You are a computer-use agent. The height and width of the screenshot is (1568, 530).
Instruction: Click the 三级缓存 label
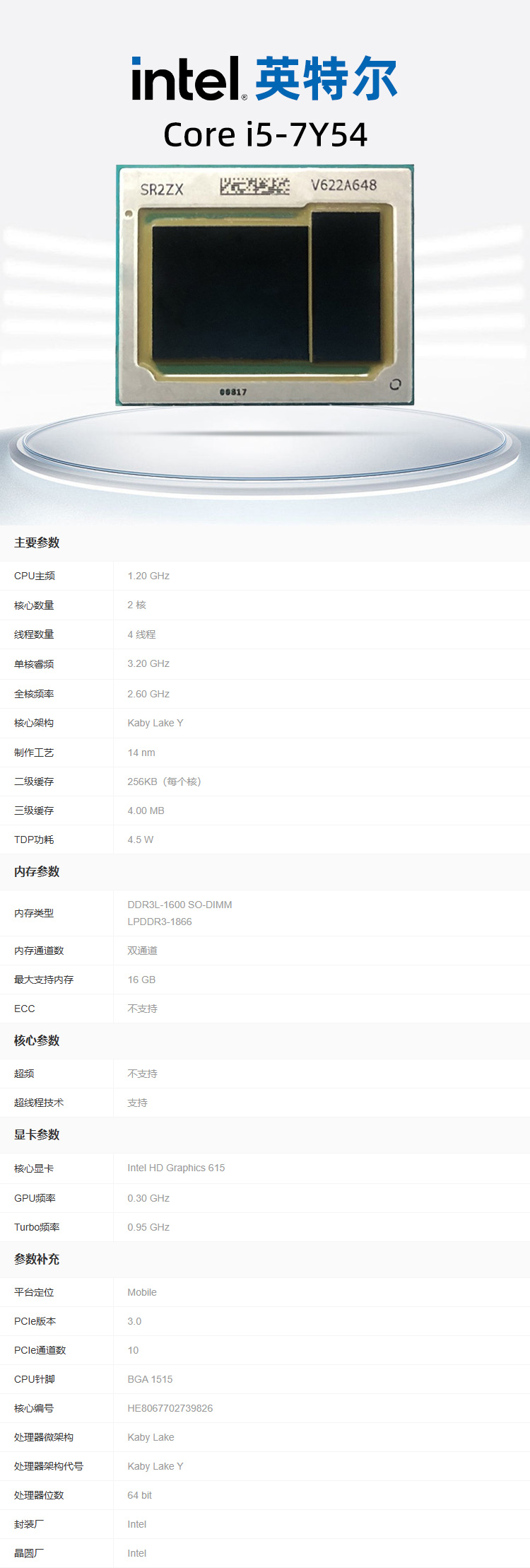(x=34, y=811)
